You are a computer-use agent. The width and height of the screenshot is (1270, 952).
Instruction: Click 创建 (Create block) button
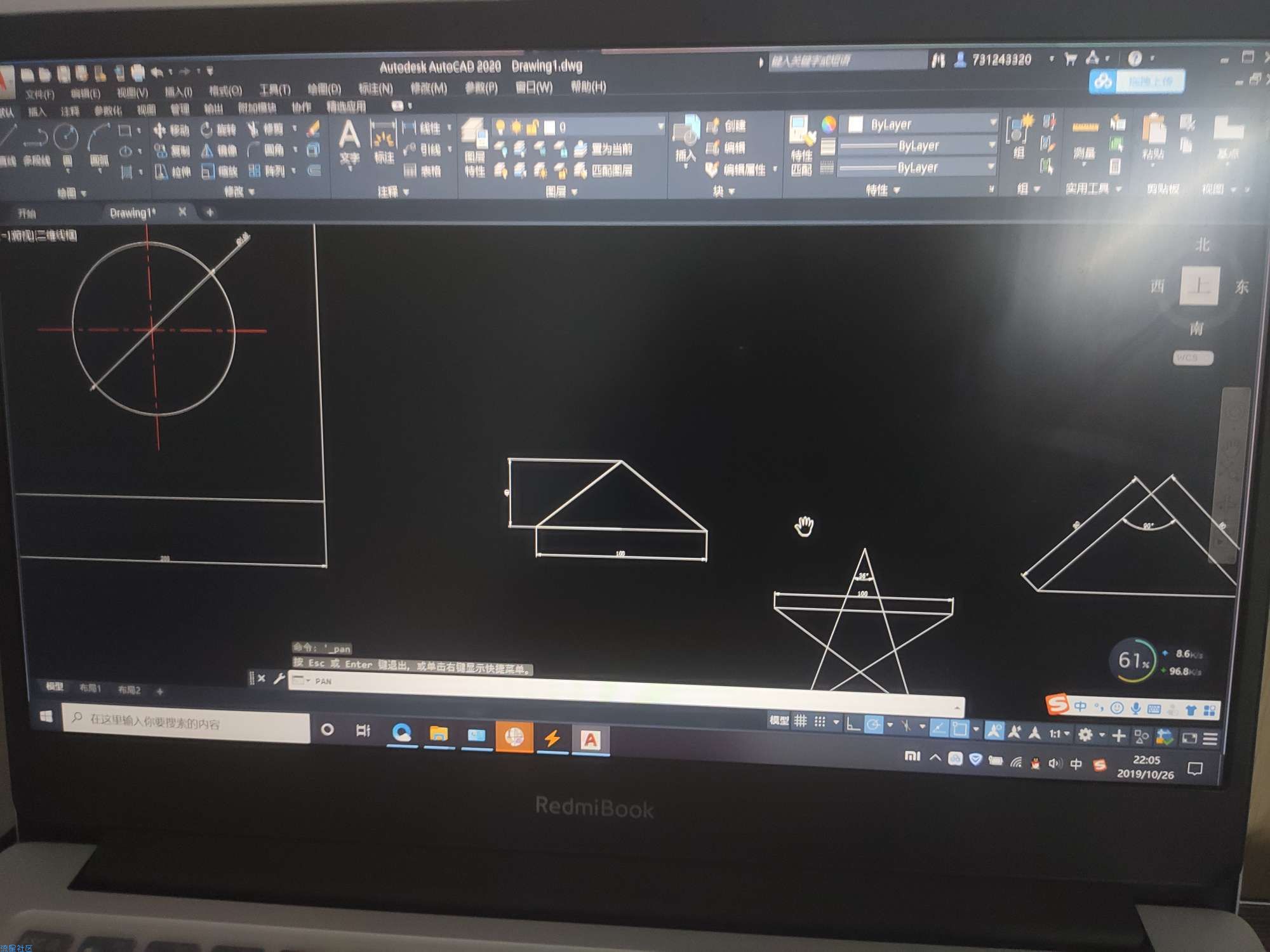click(726, 125)
